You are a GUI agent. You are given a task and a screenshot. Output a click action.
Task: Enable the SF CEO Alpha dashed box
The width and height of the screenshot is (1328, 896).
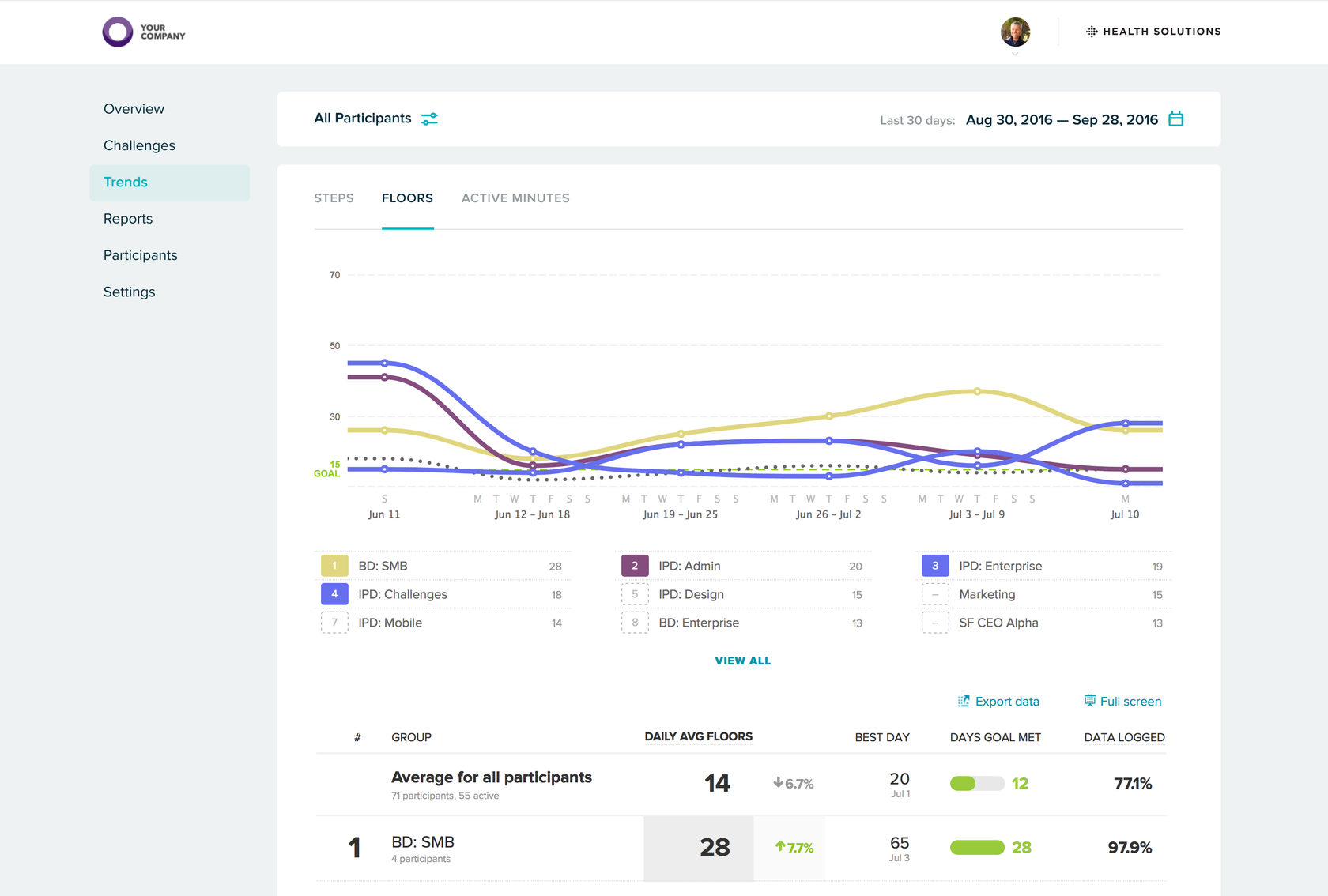pyautogui.click(x=935, y=623)
